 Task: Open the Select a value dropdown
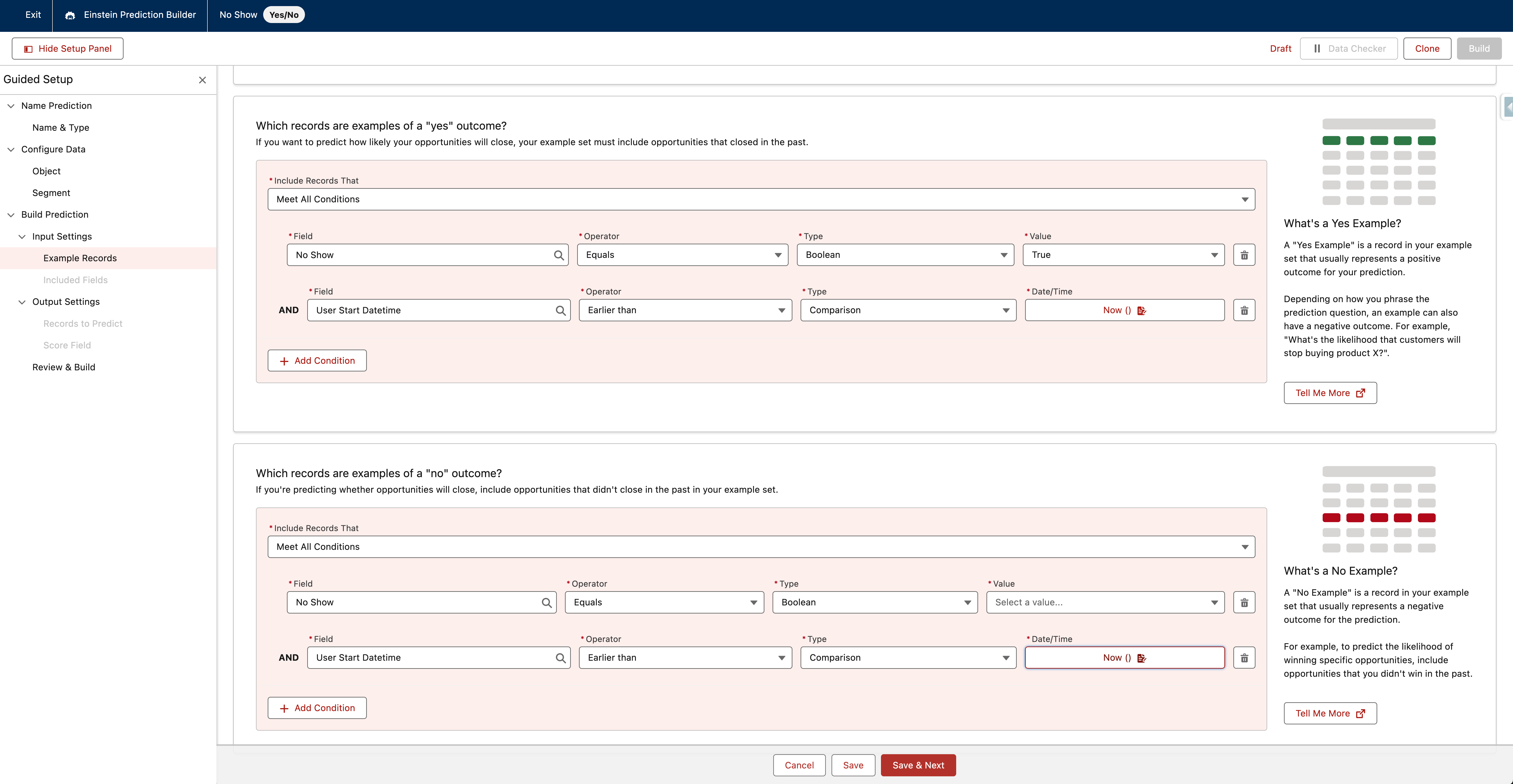tap(1105, 602)
